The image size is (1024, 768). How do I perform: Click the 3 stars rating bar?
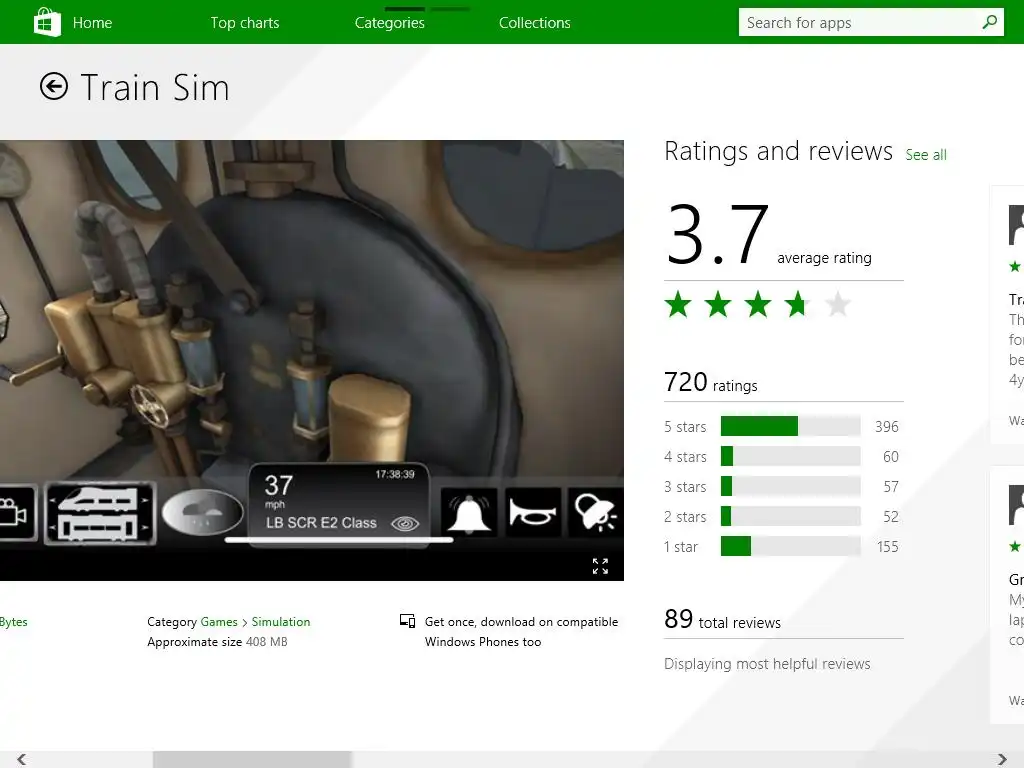point(790,486)
